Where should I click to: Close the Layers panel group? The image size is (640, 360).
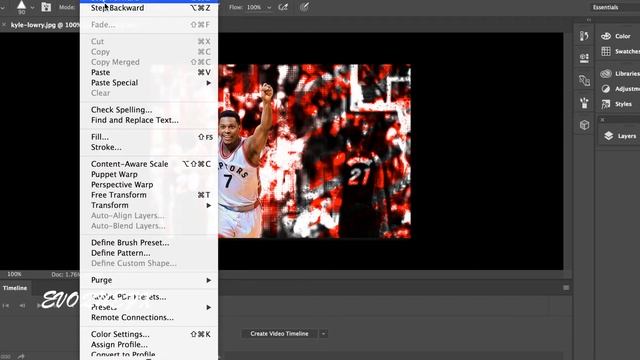(602, 120)
